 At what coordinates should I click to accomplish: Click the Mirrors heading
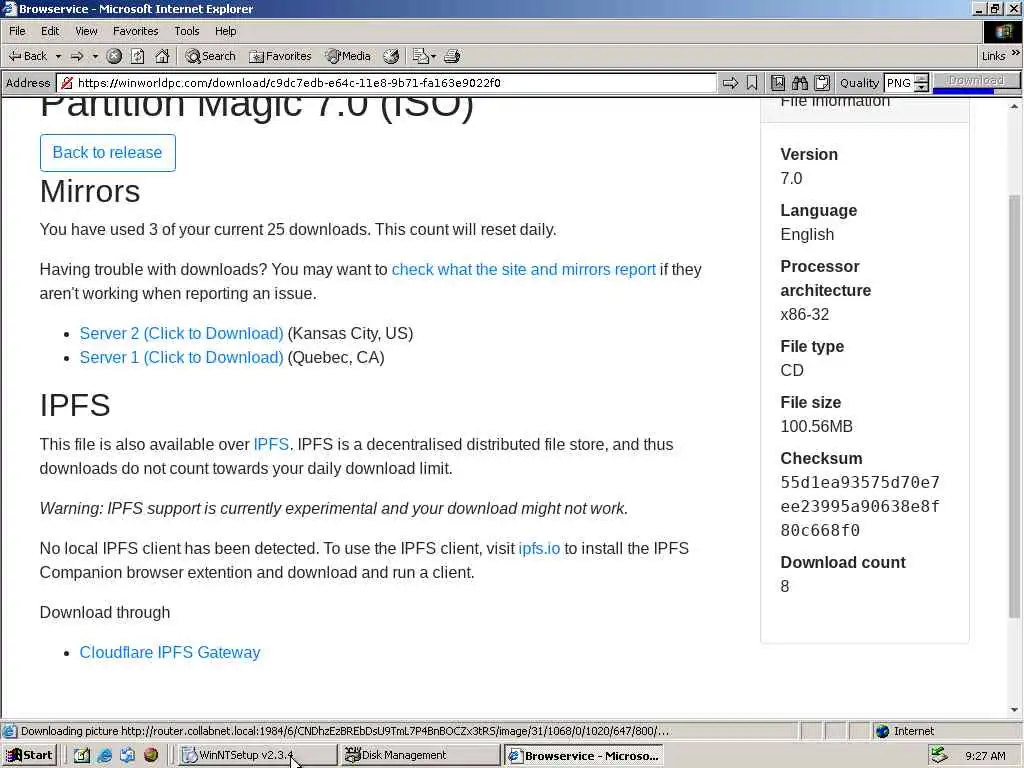coord(90,191)
